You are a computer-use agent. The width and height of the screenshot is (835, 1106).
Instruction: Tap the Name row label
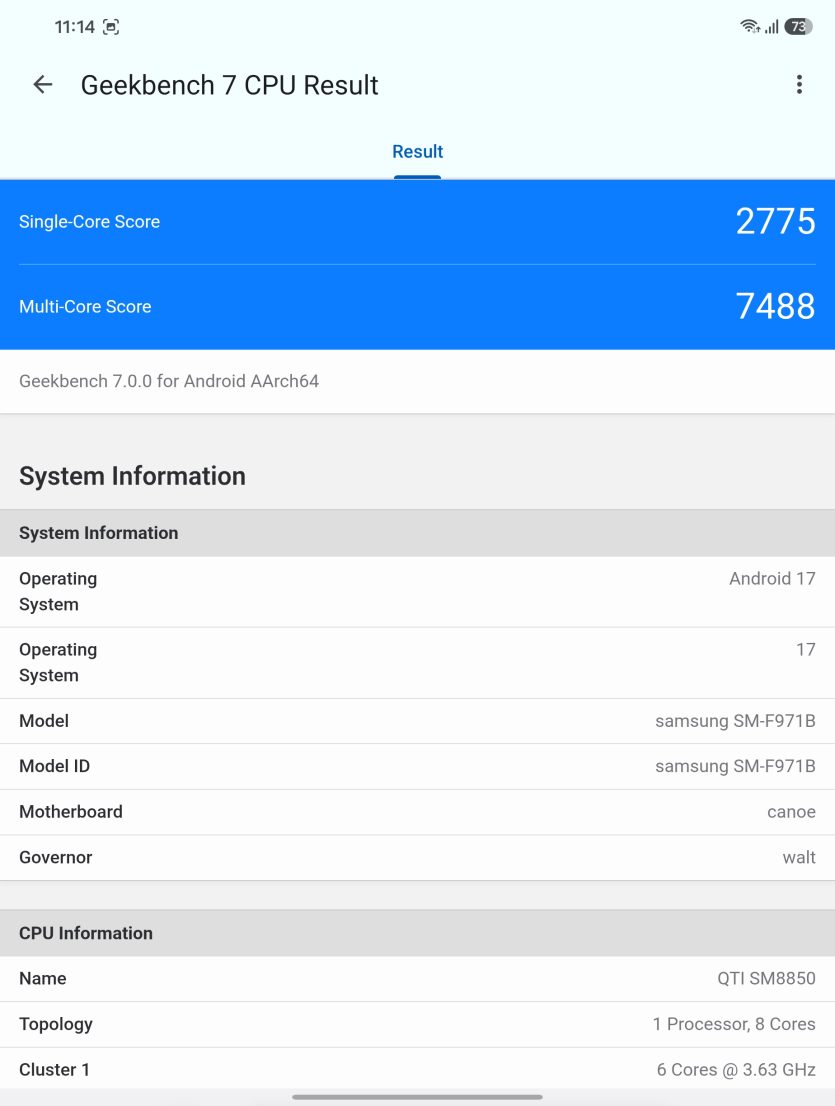click(42, 978)
